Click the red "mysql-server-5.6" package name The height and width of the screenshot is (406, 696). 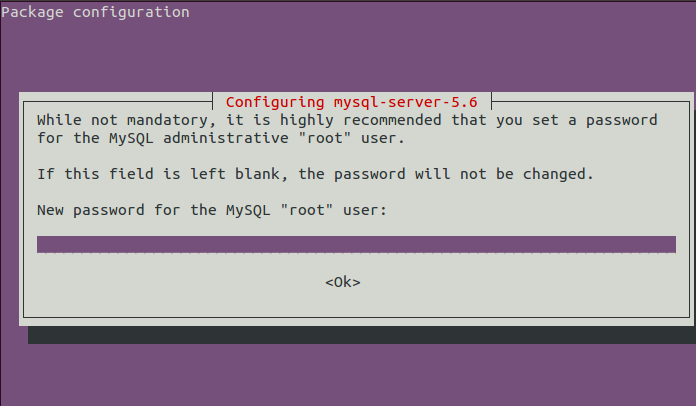(406, 102)
